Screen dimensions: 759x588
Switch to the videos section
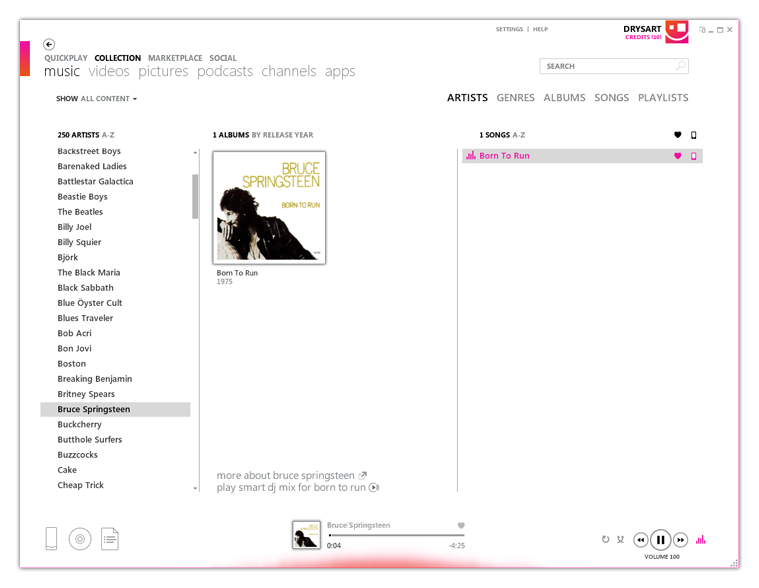pyautogui.click(x=109, y=71)
